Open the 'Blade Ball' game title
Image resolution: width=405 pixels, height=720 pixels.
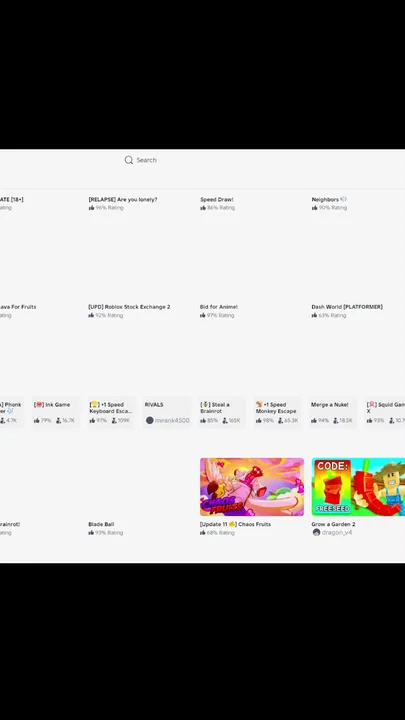[x=101, y=524]
